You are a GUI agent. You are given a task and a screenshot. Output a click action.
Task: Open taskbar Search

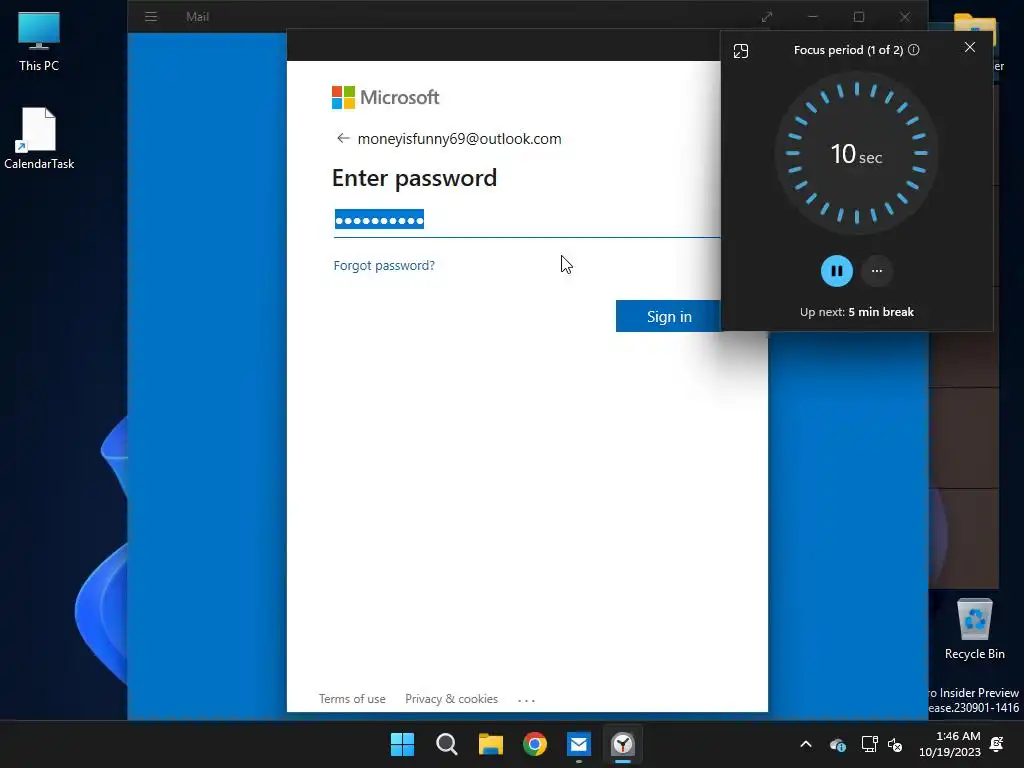[x=447, y=744]
